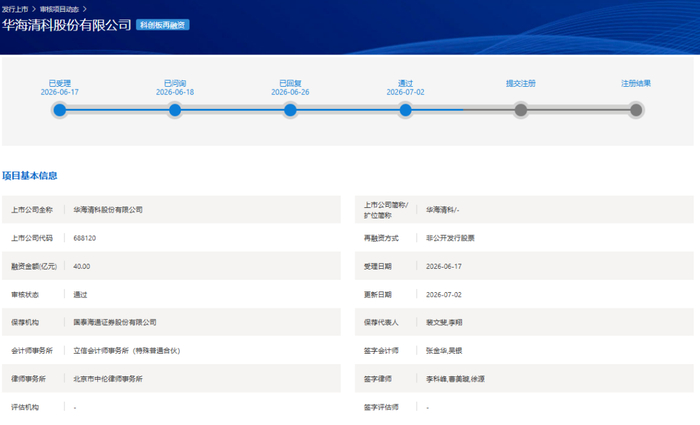Click the 保荐代表人 field label
Screen dimensions: 700x425
pyautogui.click(x=381, y=322)
